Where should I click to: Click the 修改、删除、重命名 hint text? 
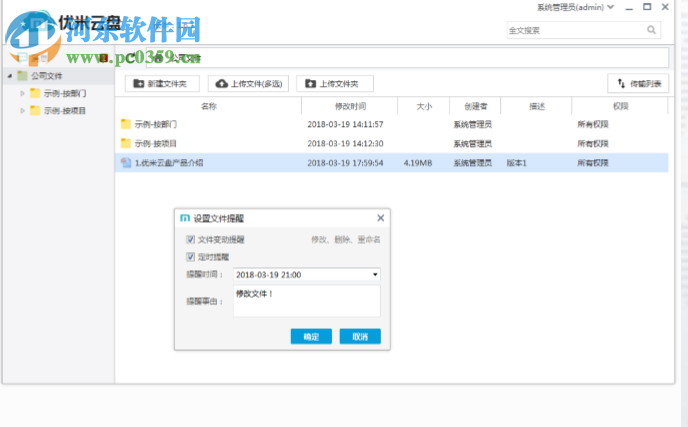pyautogui.click(x=346, y=240)
